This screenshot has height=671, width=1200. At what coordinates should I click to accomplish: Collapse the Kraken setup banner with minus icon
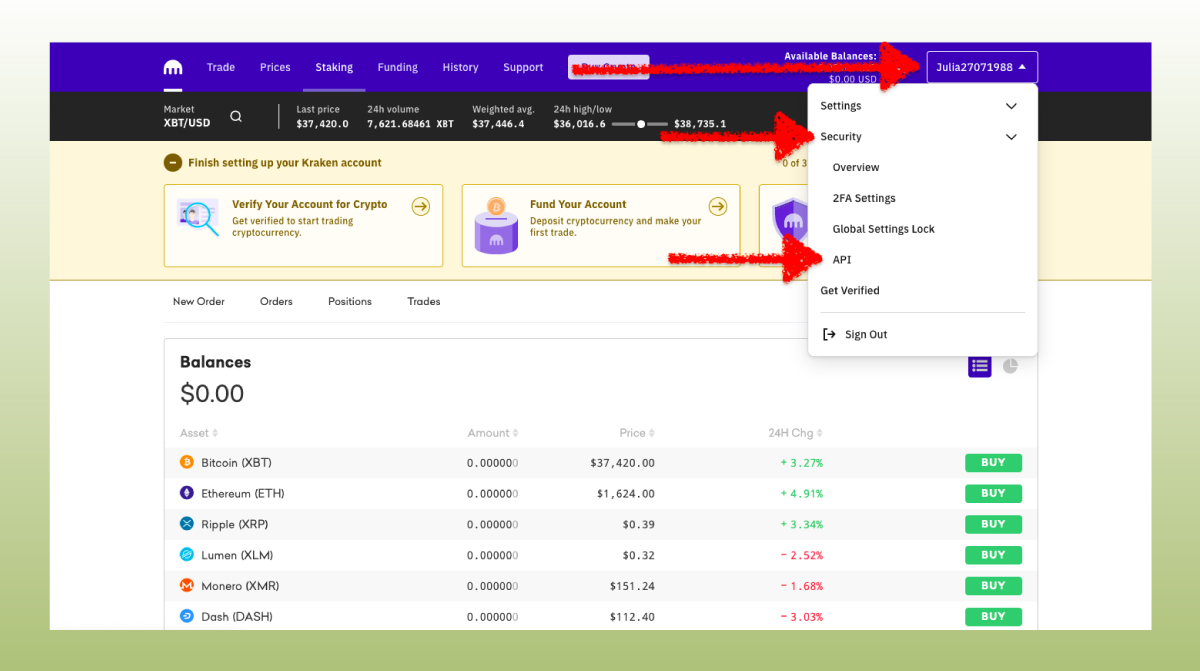click(x=173, y=161)
